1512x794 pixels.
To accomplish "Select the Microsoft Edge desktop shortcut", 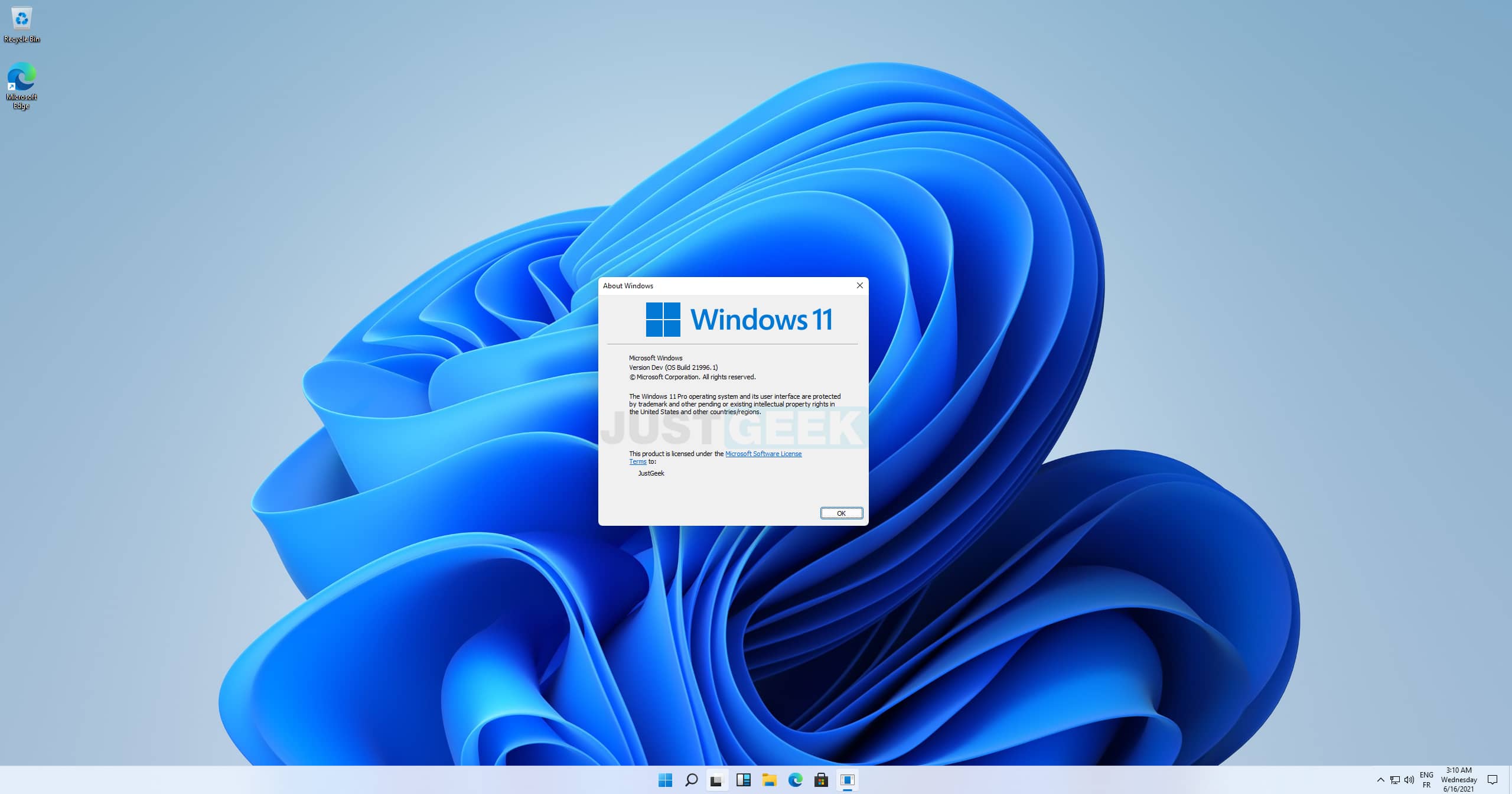I will tap(22, 86).
